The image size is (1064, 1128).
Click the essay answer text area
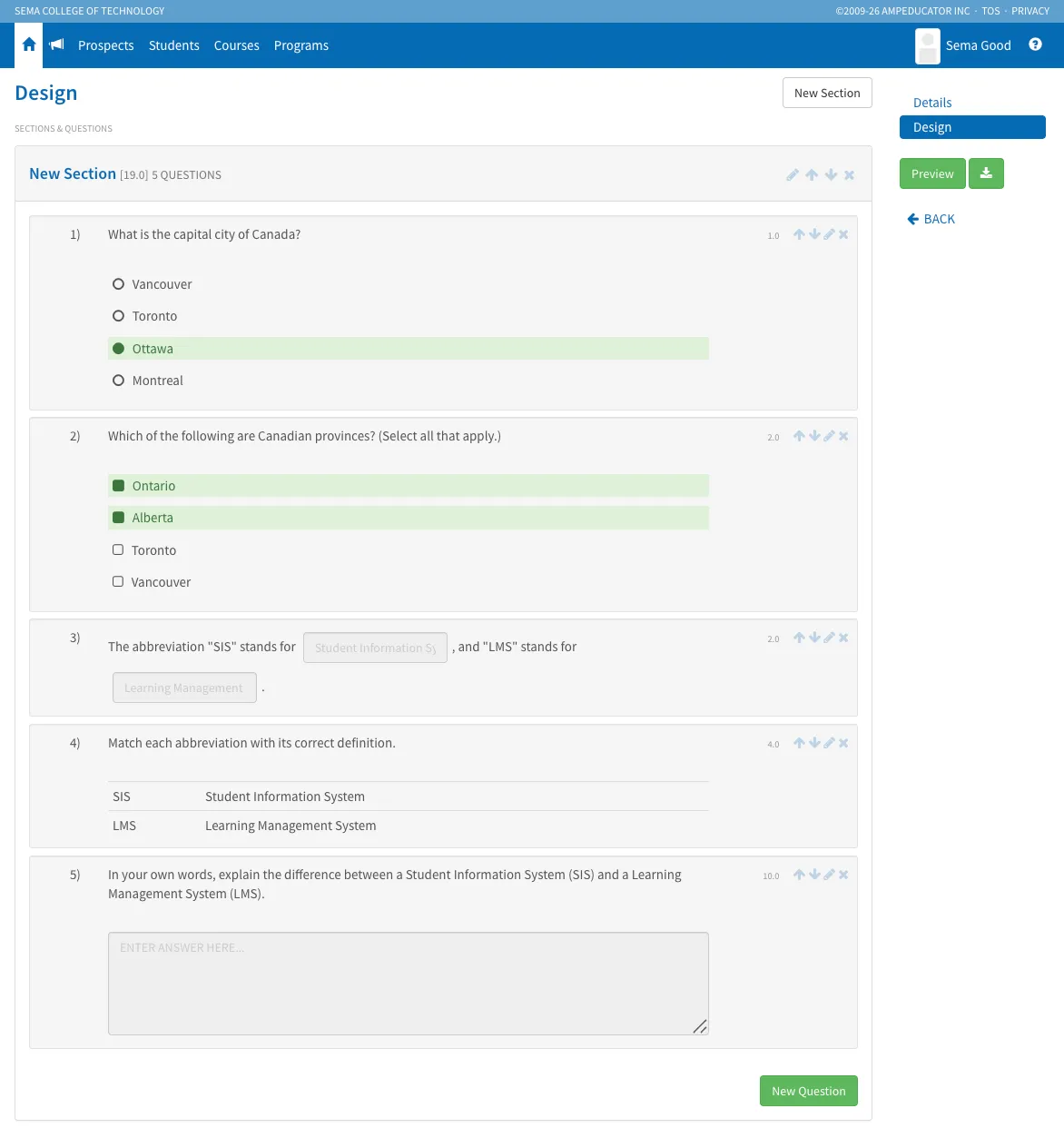click(x=409, y=984)
